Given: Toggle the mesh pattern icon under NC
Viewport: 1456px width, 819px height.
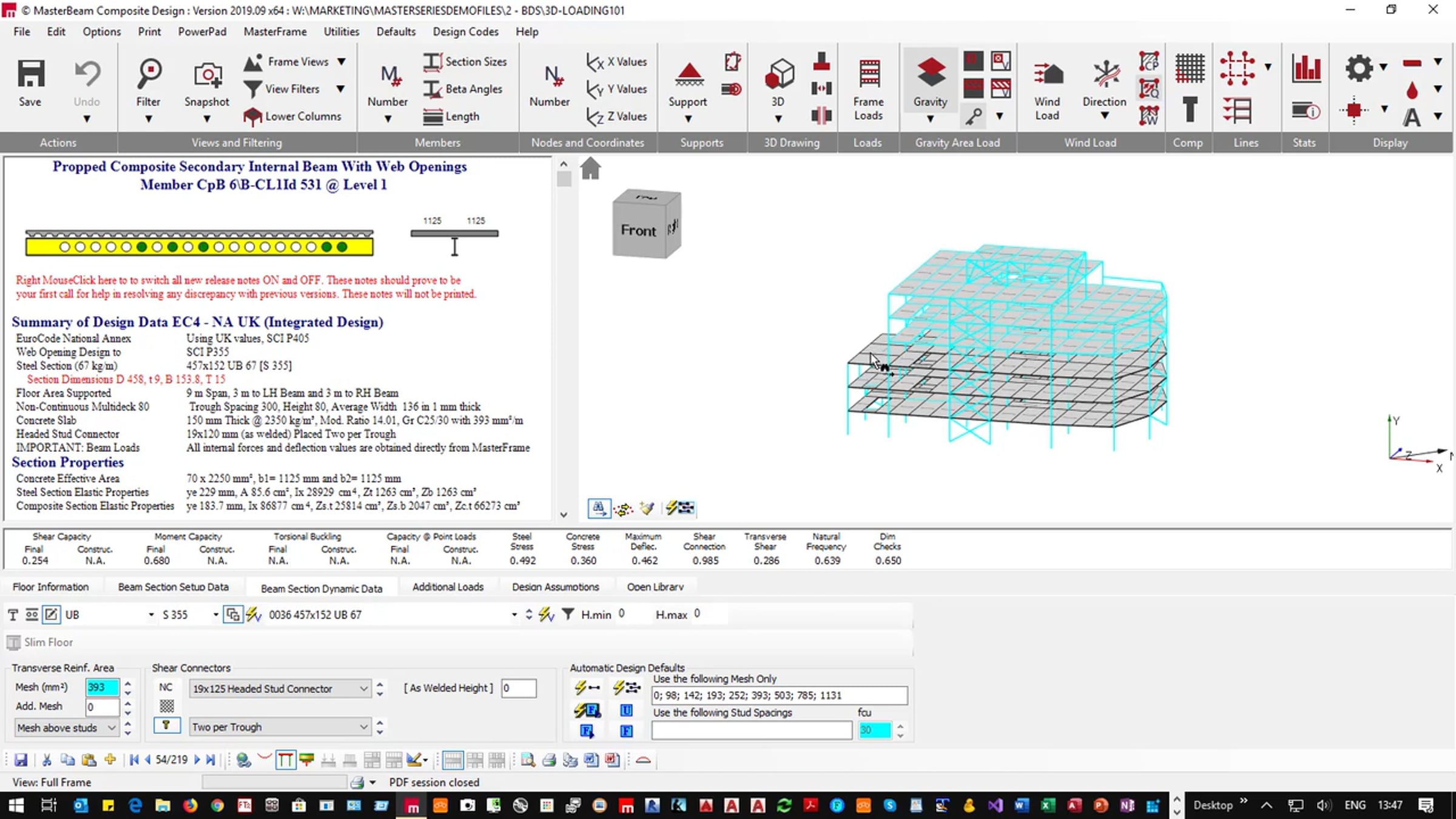Looking at the screenshot, I should click(x=167, y=706).
